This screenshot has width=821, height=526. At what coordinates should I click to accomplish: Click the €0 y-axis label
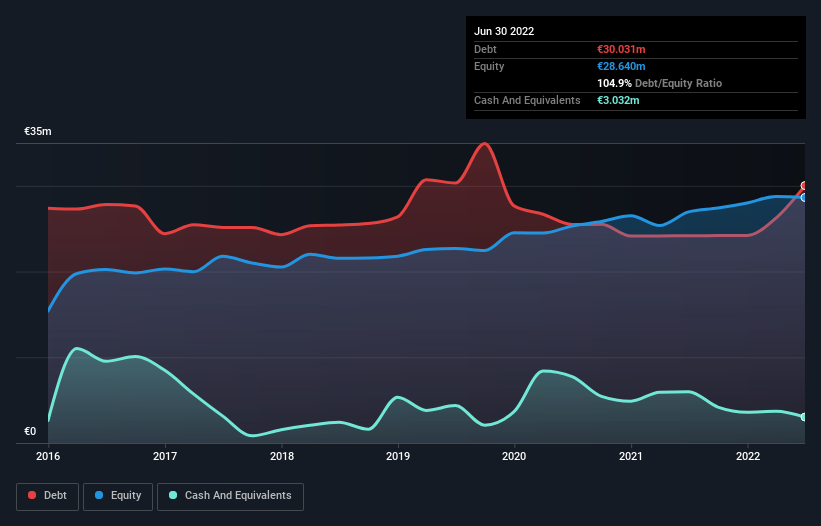[30, 431]
